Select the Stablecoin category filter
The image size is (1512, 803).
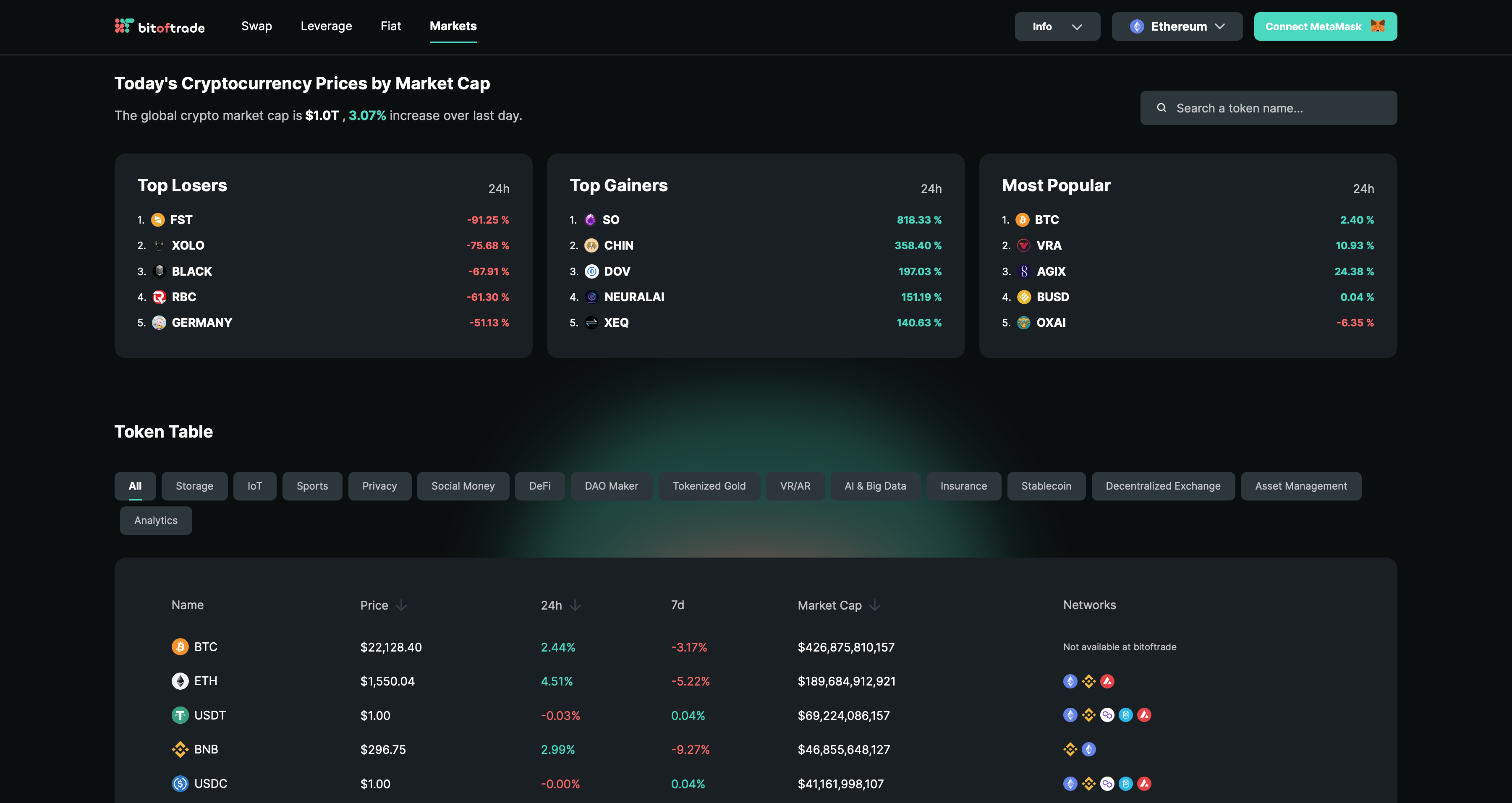pos(1046,486)
